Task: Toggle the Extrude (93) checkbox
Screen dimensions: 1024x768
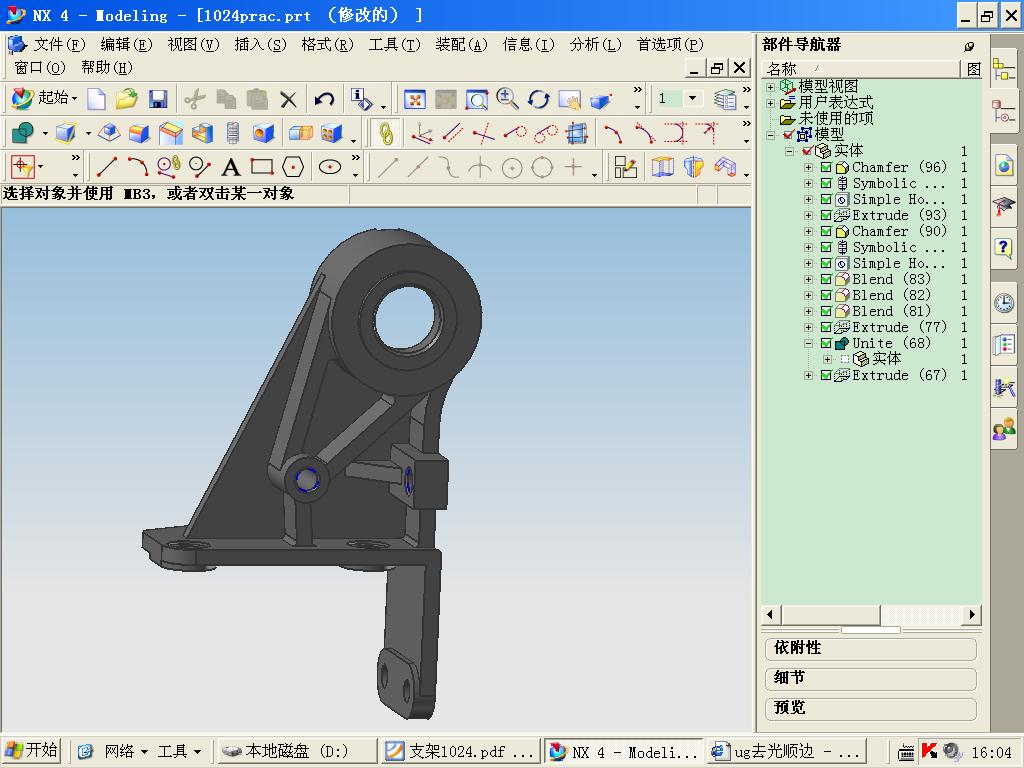Action: pos(826,215)
